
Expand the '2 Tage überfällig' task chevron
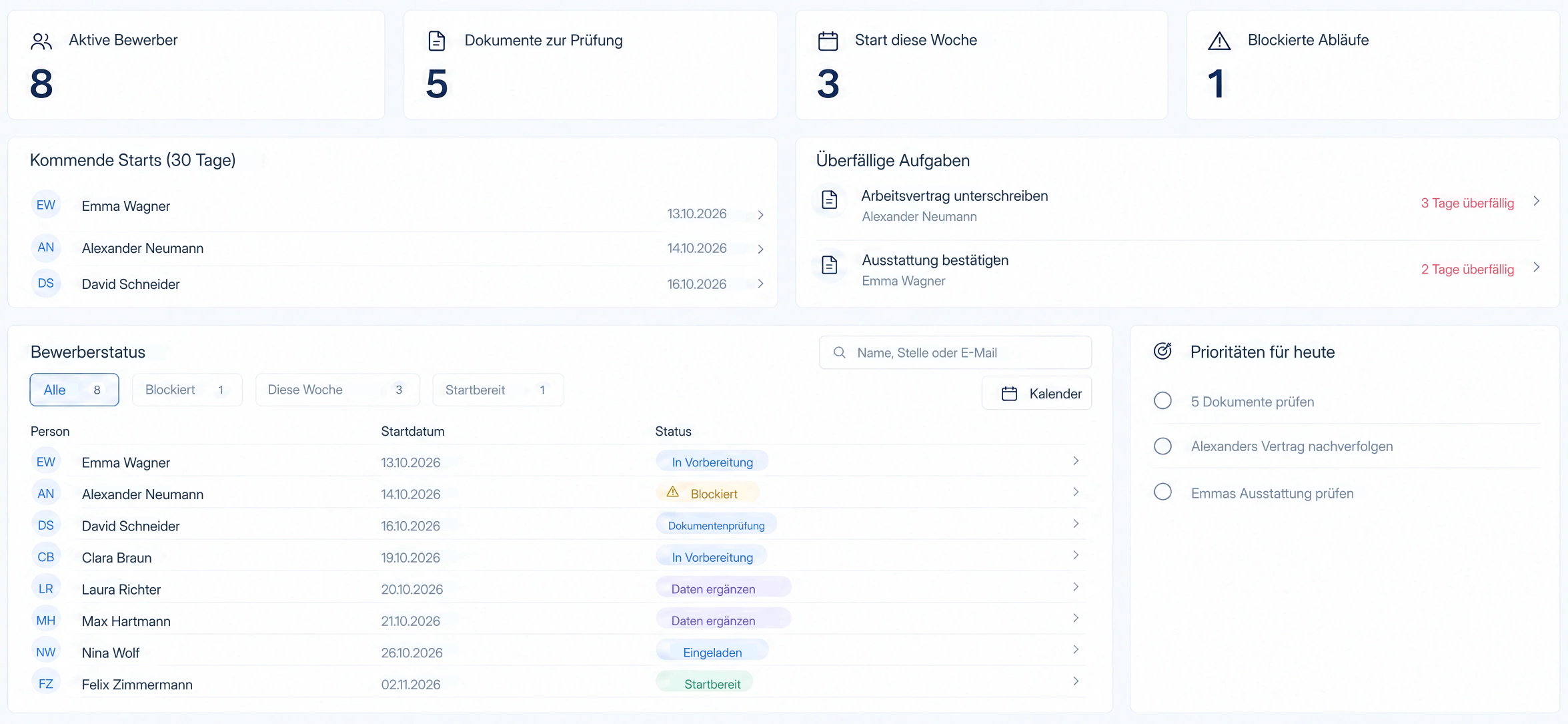[1537, 267]
